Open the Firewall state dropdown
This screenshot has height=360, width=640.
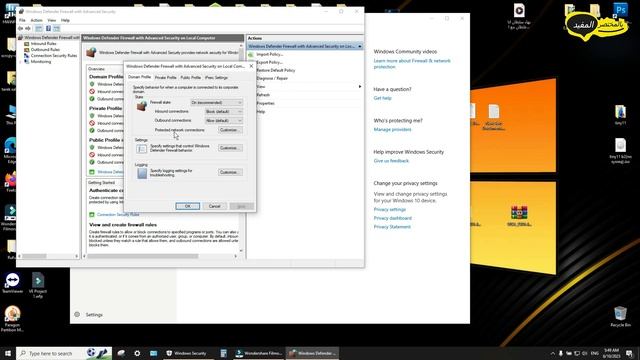[217, 102]
